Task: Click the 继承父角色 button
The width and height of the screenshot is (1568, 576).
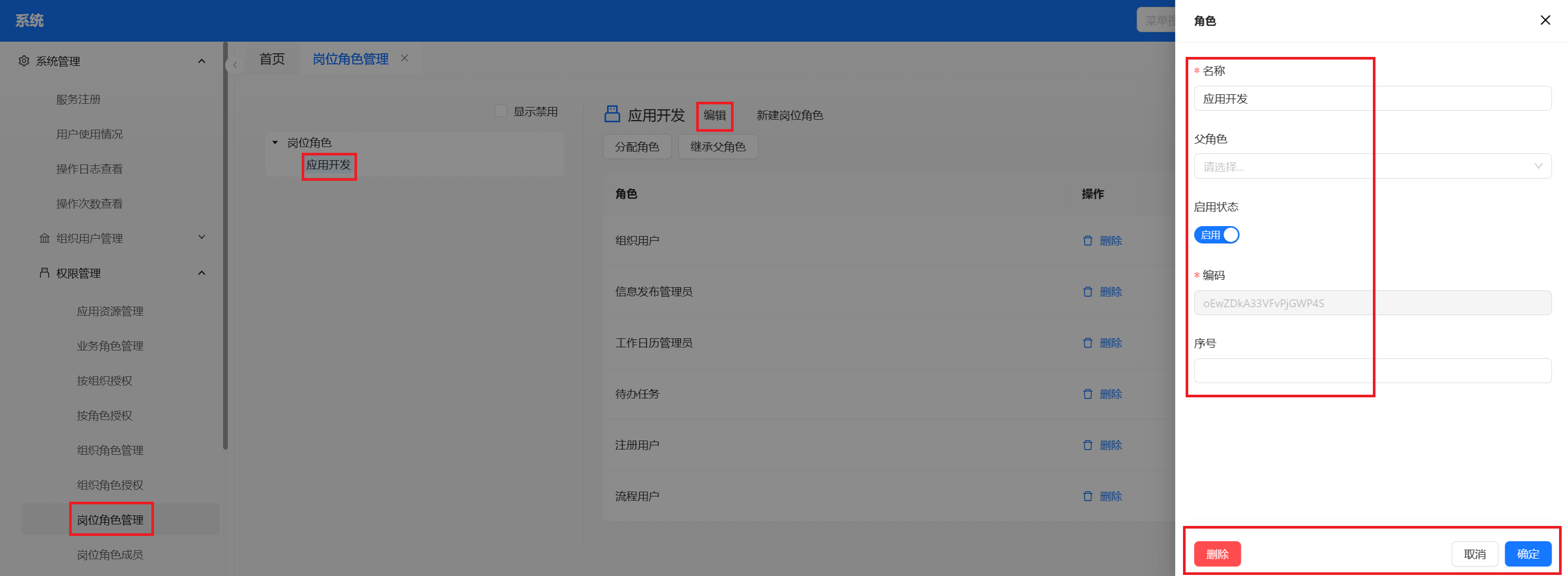Action: point(718,147)
